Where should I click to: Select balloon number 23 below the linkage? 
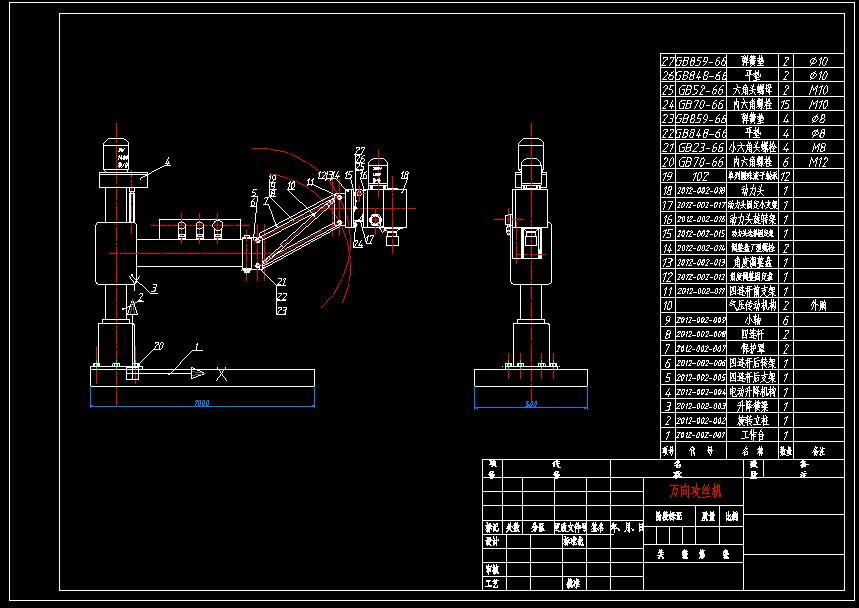[x=282, y=311]
